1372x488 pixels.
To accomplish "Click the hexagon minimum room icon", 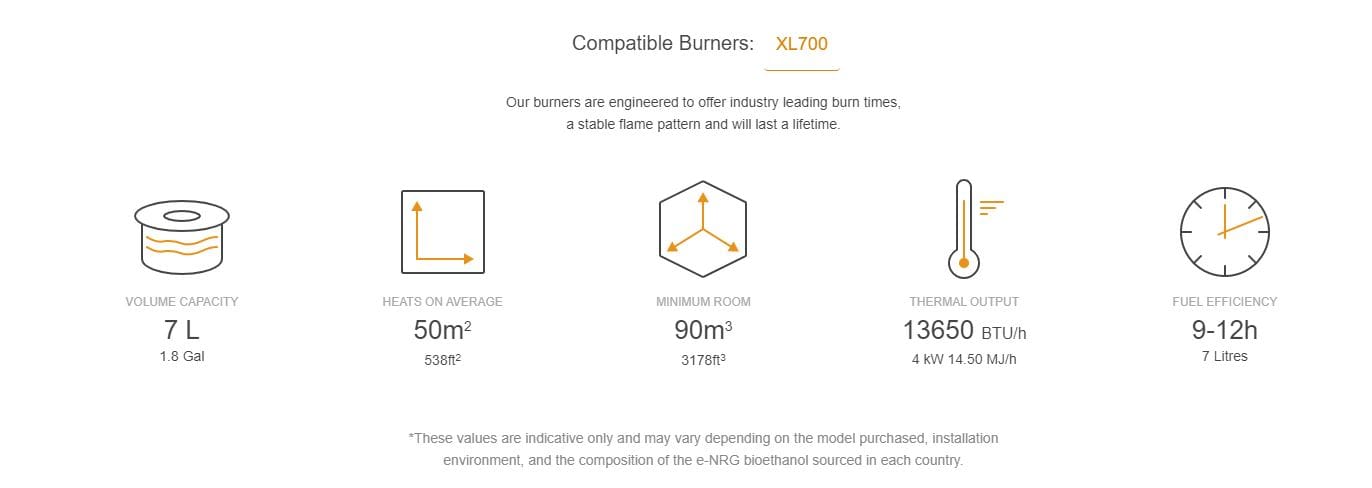I will 702,232.
